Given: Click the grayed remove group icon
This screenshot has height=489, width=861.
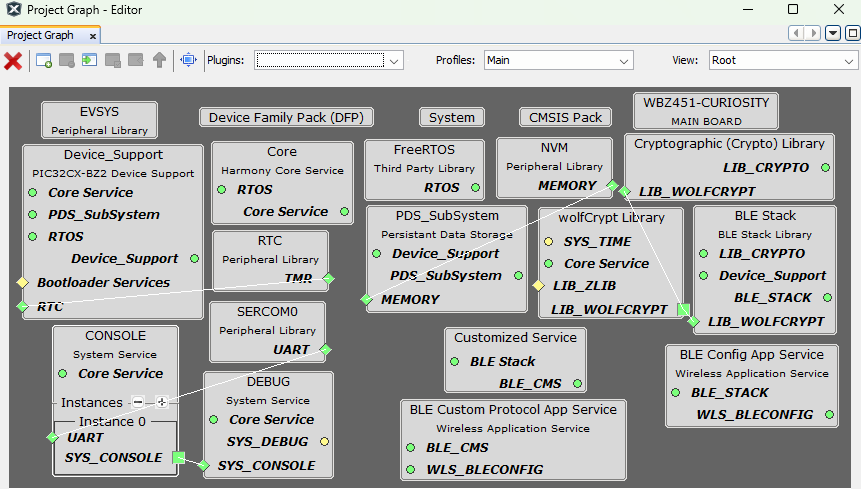Looking at the screenshot, I should tap(67, 60).
